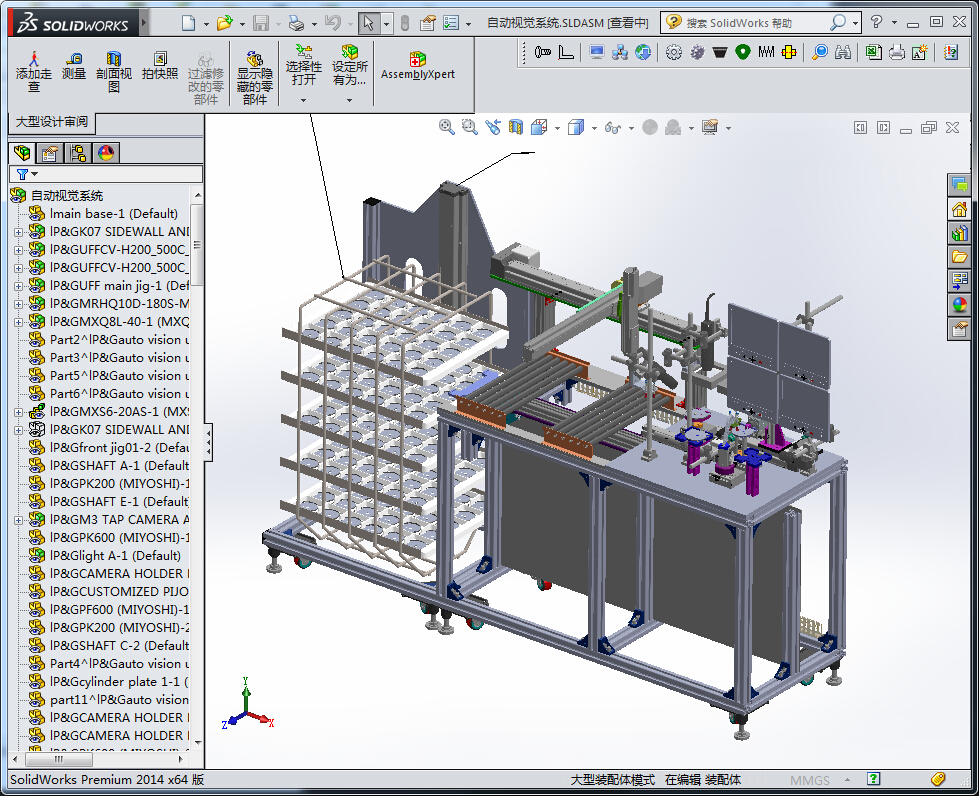Click the Add Walk-through (添加走查) icon
The image size is (979, 796).
[34, 72]
